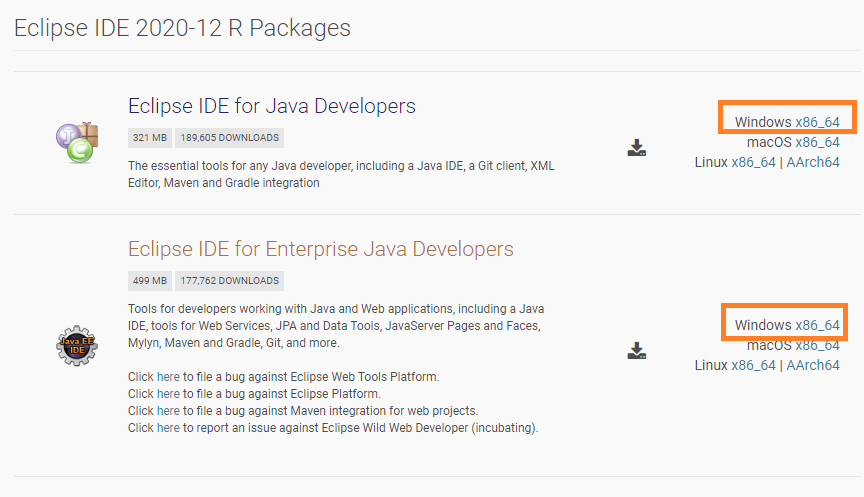This screenshot has height=497, width=864.
Task: Click 'here' link for Maven integration bug
Action: (168, 411)
